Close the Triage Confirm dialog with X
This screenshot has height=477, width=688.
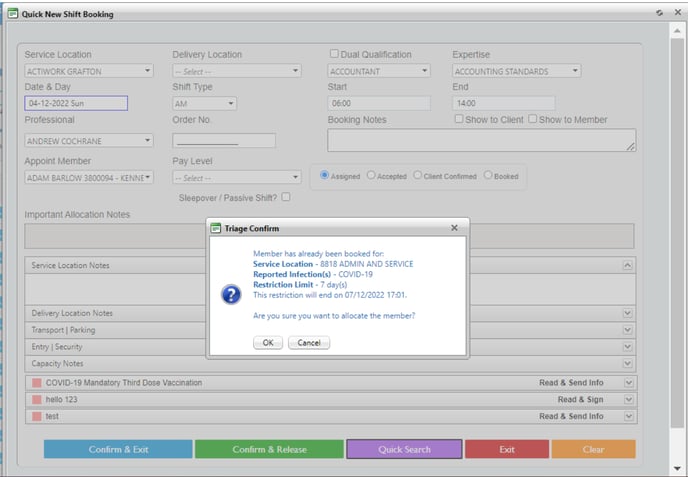[x=454, y=228]
